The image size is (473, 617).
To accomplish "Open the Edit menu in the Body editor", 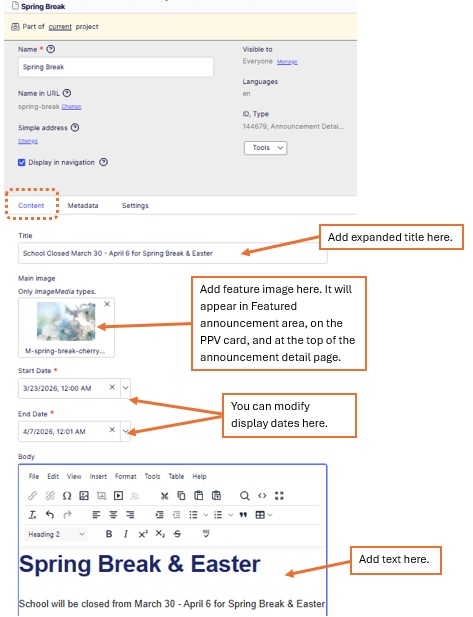I will [53, 476].
